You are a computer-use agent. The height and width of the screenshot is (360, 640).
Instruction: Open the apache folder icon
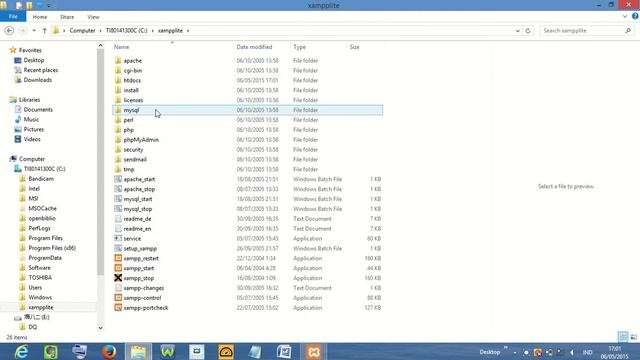tap(118, 60)
